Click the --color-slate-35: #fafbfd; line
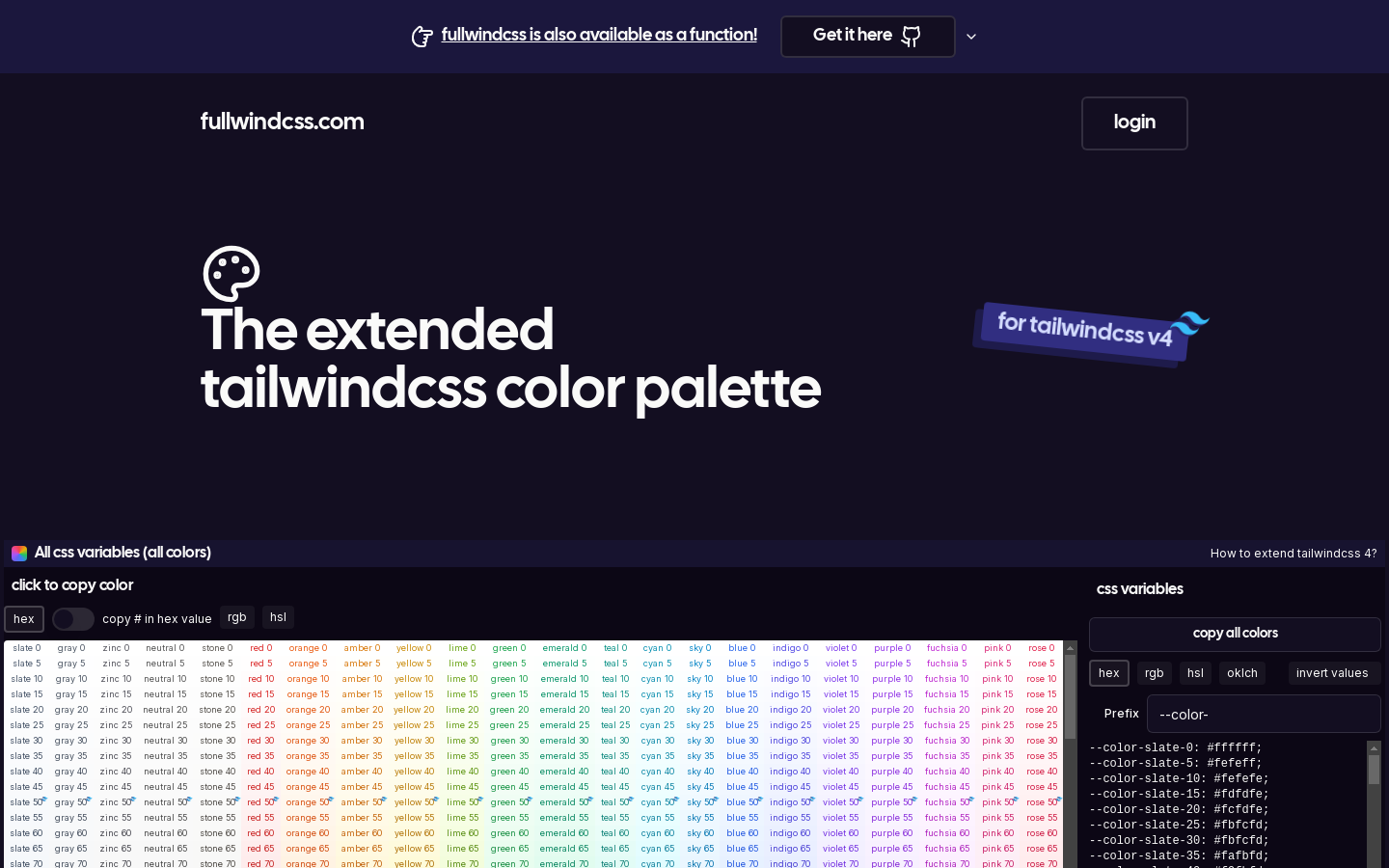 1179,855
